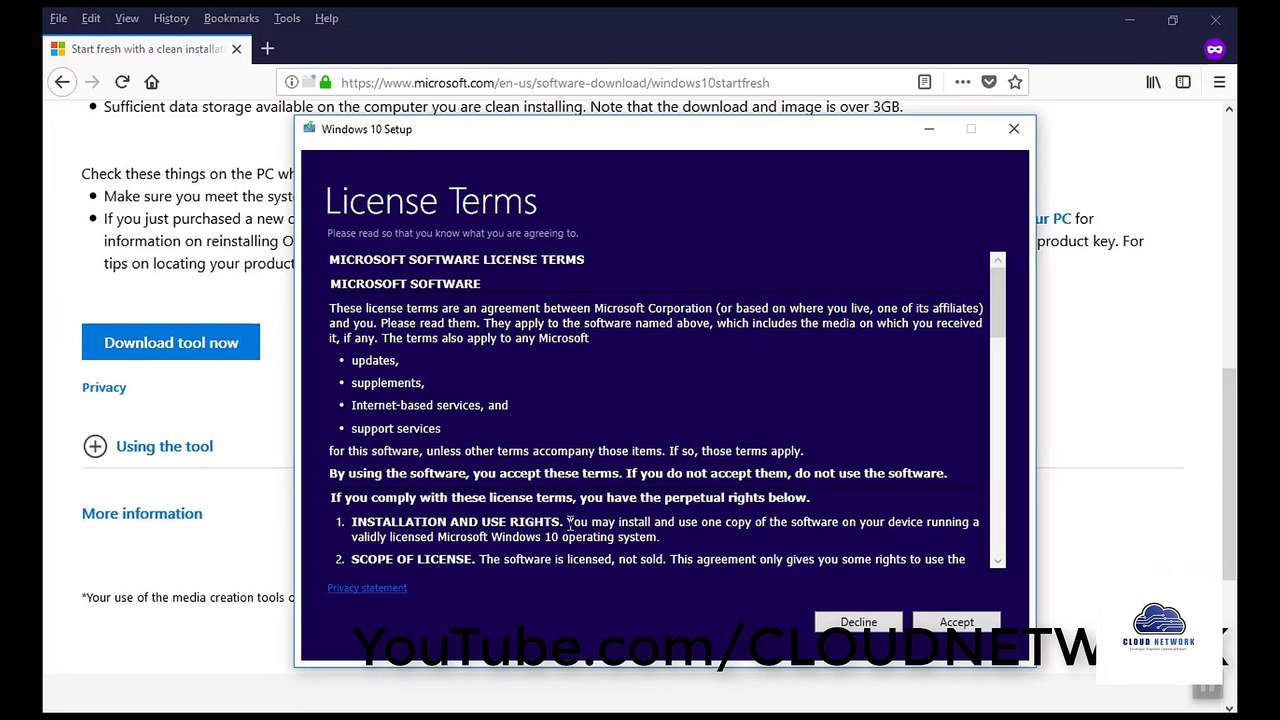Click browser page scrollbar up arrow
1280x720 pixels.
pyautogui.click(x=1229, y=108)
